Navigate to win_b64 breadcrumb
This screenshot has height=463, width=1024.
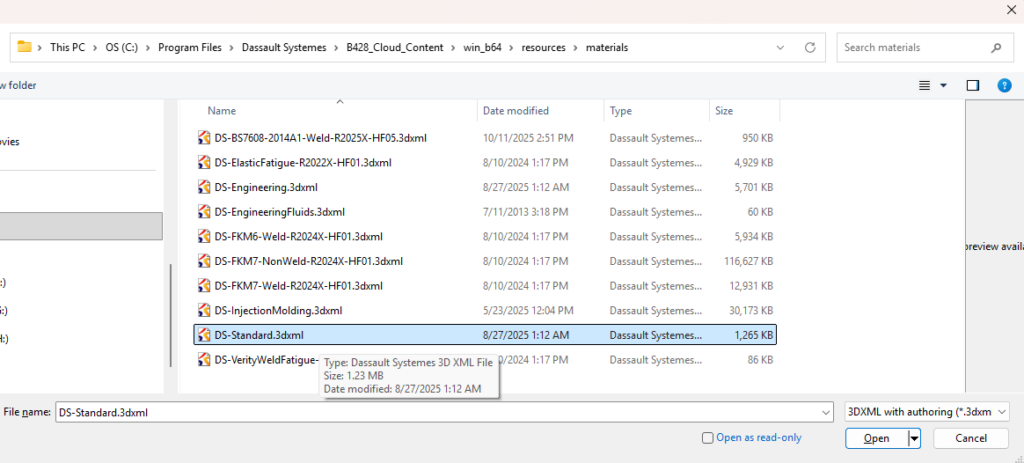(483, 48)
